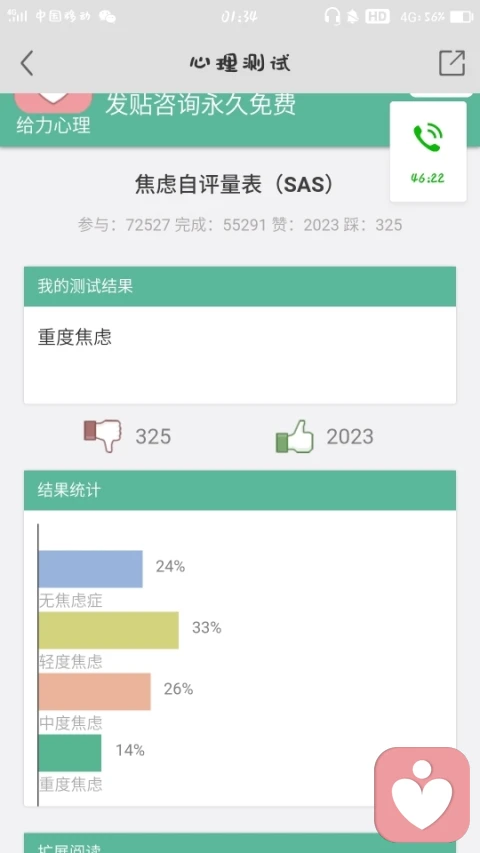
Task: Open the pink heart floating icon
Action: (422, 794)
